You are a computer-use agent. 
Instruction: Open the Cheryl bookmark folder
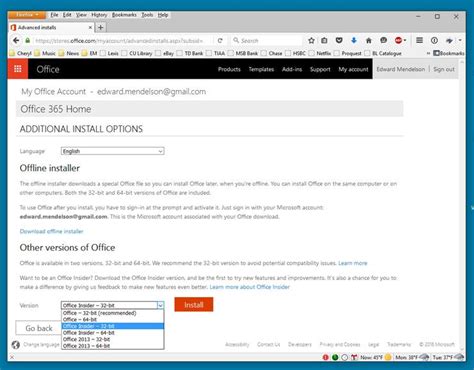20,53
